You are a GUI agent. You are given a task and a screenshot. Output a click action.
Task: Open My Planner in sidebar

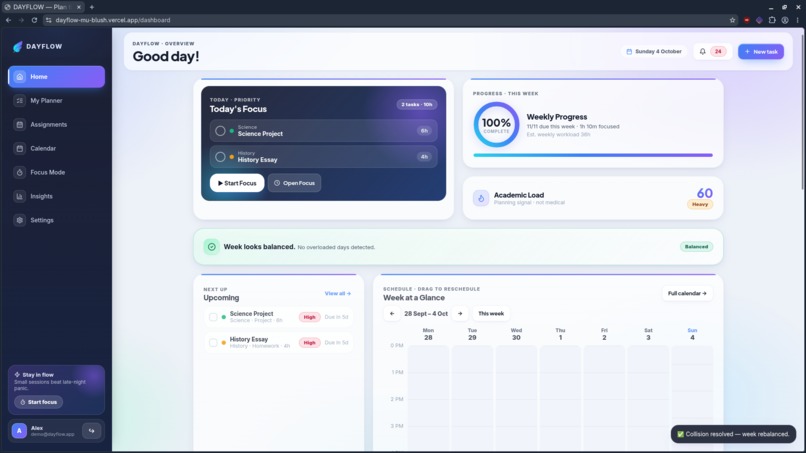pyautogui.click(x=56, y=101)
